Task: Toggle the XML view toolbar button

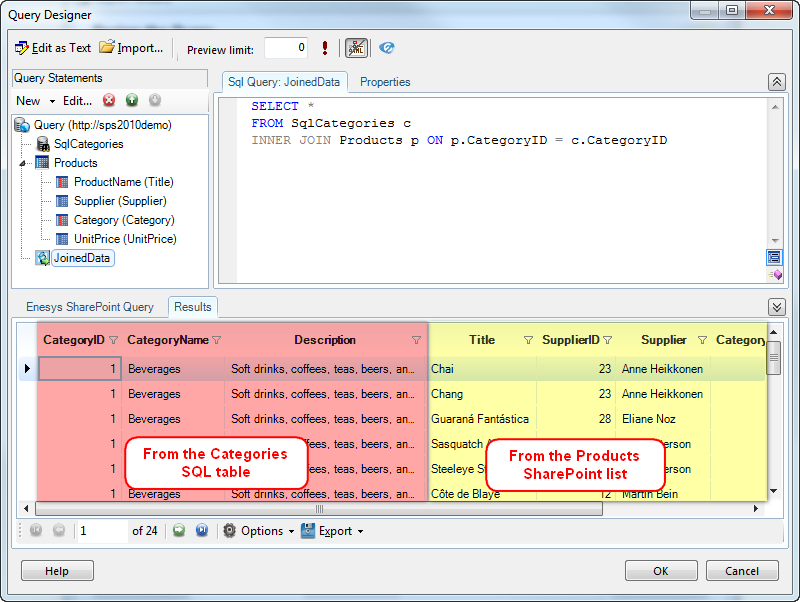Action: click(356, 48)
